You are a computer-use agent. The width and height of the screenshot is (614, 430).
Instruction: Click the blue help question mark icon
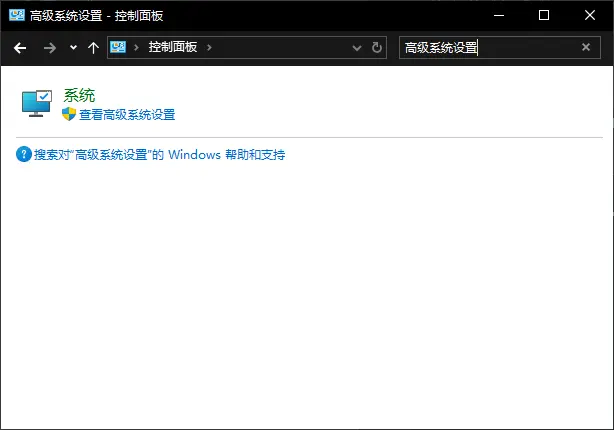pyautogui.click(x=24, y=155)
